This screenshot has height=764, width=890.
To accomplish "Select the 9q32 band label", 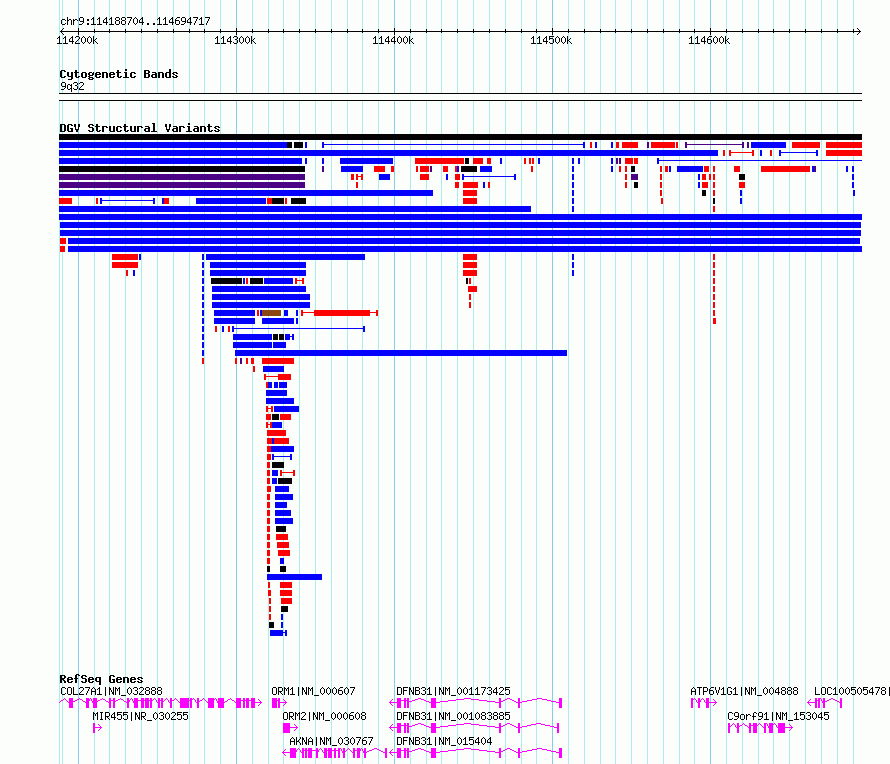I will pyautogui.click(x=72, y=86).
